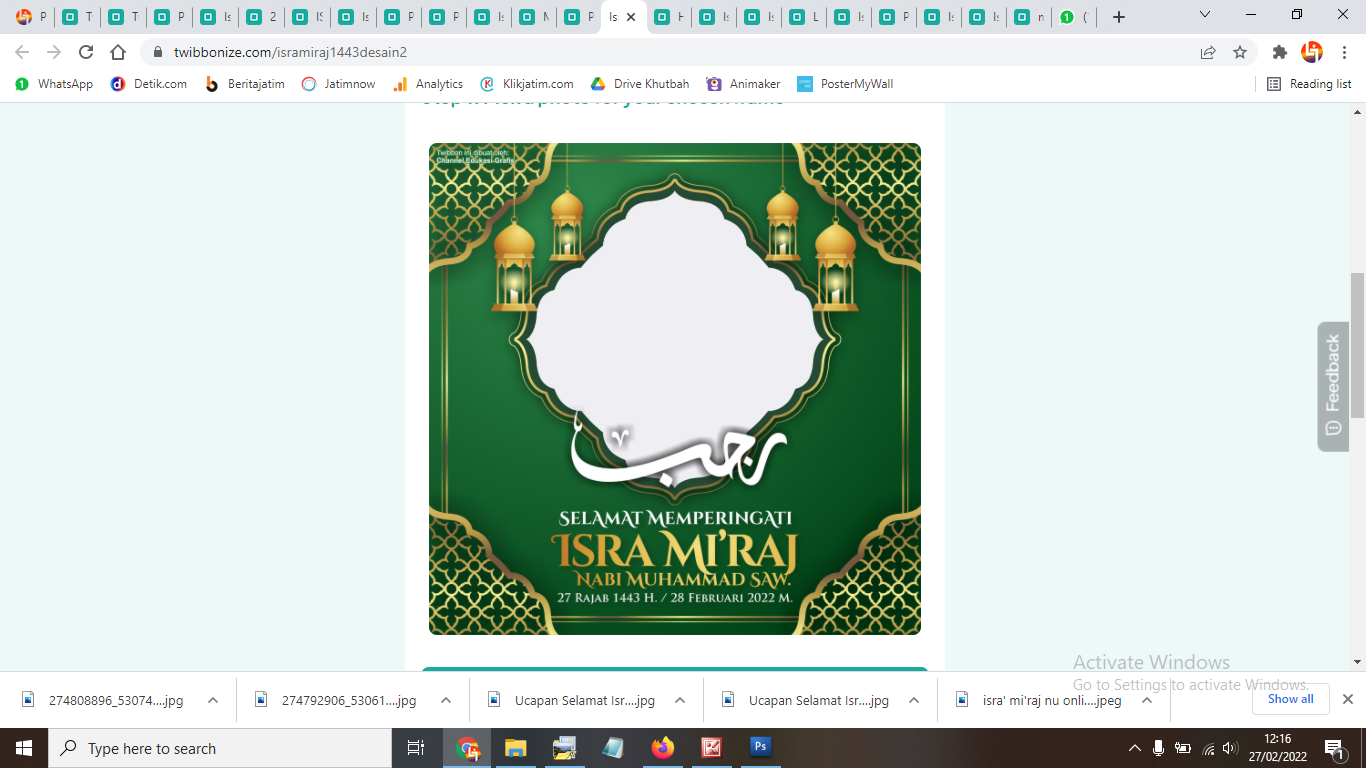The height and width of the screenshot is (768, 1366).
Task: Close the downloads bar
Action: pos(1348,699)
